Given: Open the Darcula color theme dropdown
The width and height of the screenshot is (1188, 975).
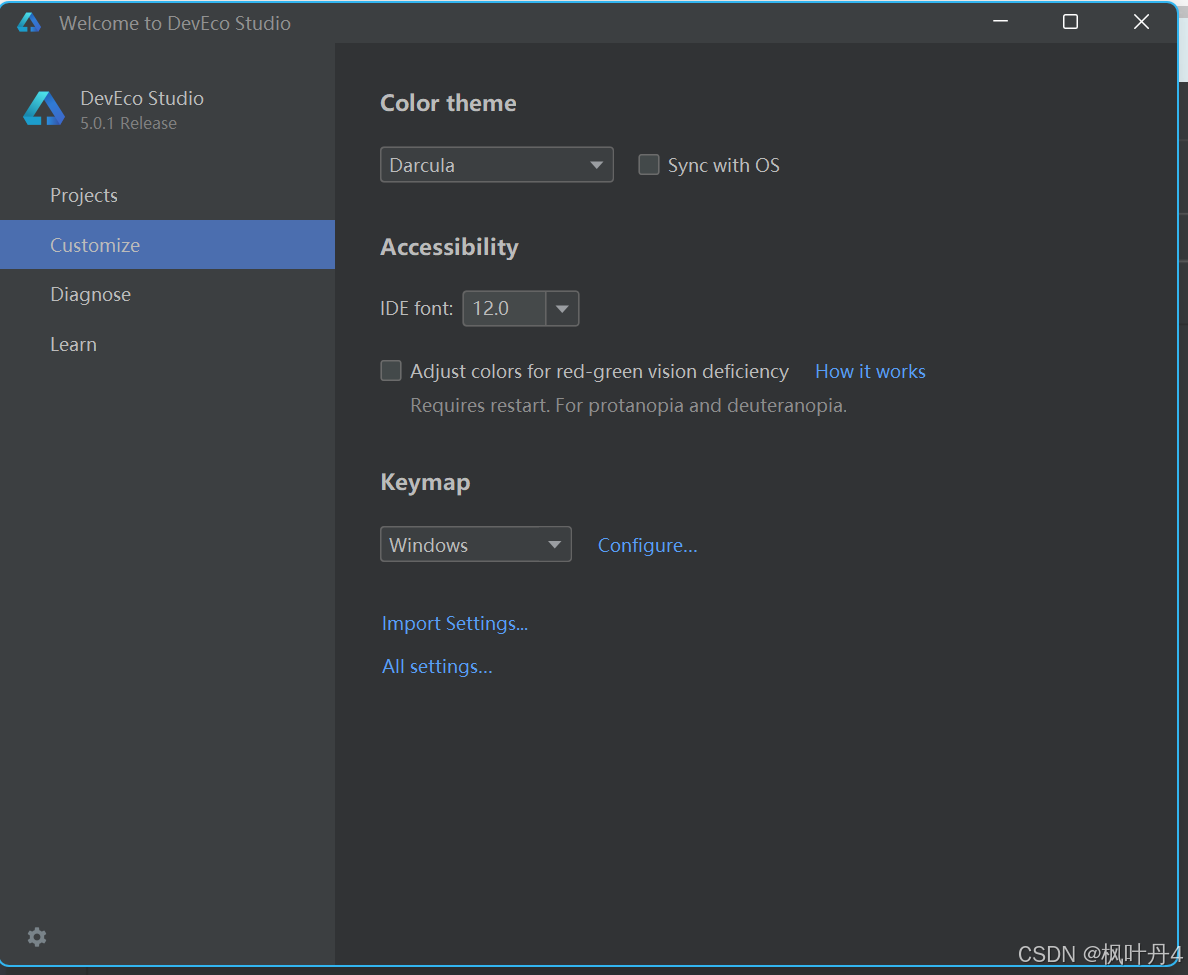Looking at the screenshot, I should (x=496, y=165).
